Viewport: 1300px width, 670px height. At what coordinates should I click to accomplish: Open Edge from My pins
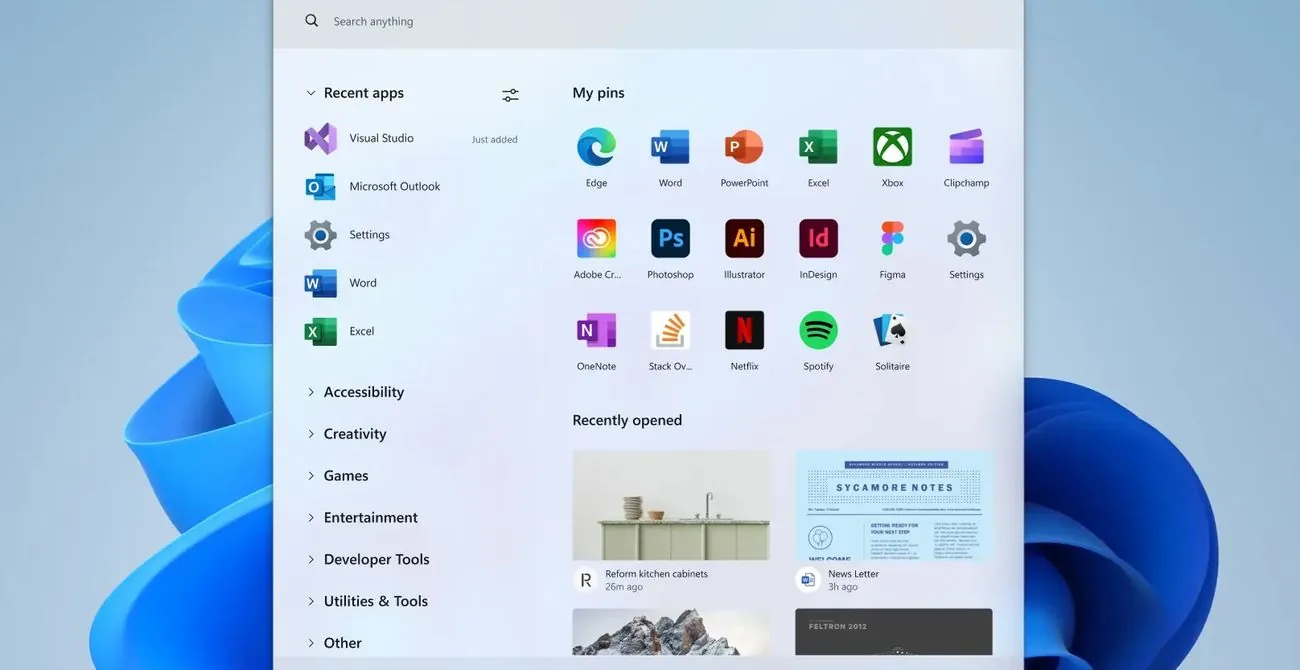596,148
